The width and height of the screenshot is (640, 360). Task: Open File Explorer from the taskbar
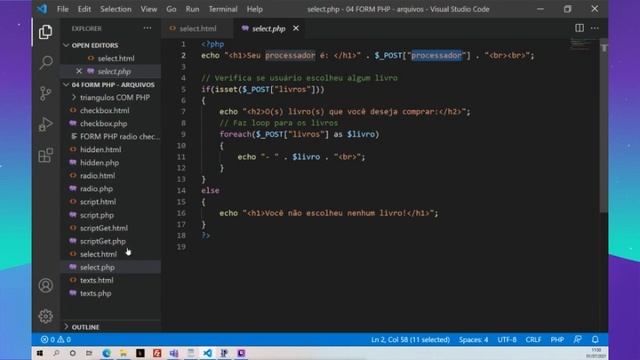123,353
